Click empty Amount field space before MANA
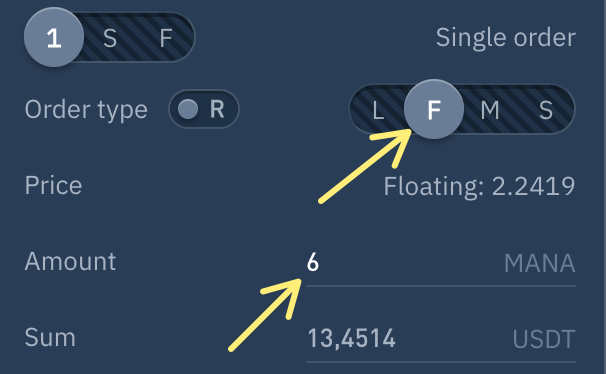The height and width of the screenshot is (374, 606). point(410,264)
